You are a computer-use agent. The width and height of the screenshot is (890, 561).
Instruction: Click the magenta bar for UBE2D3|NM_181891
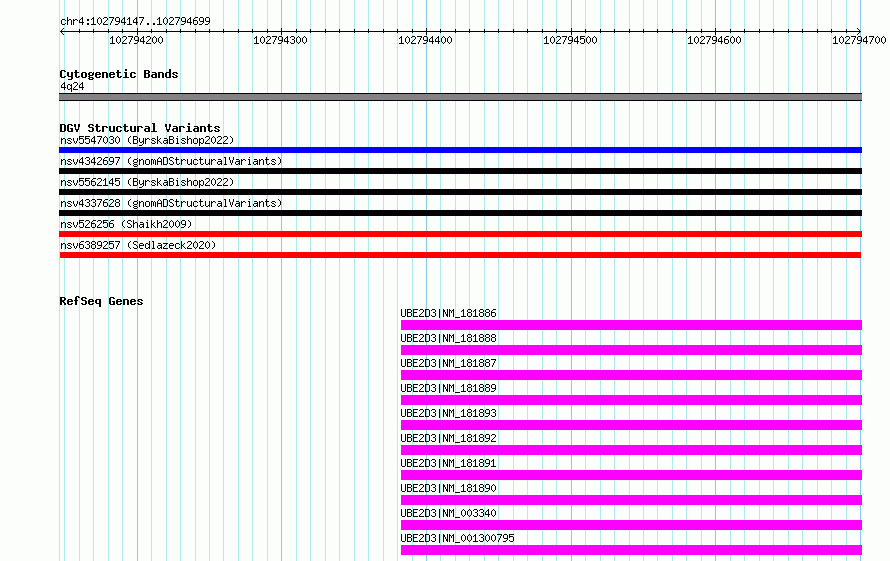tap(631, 475)
